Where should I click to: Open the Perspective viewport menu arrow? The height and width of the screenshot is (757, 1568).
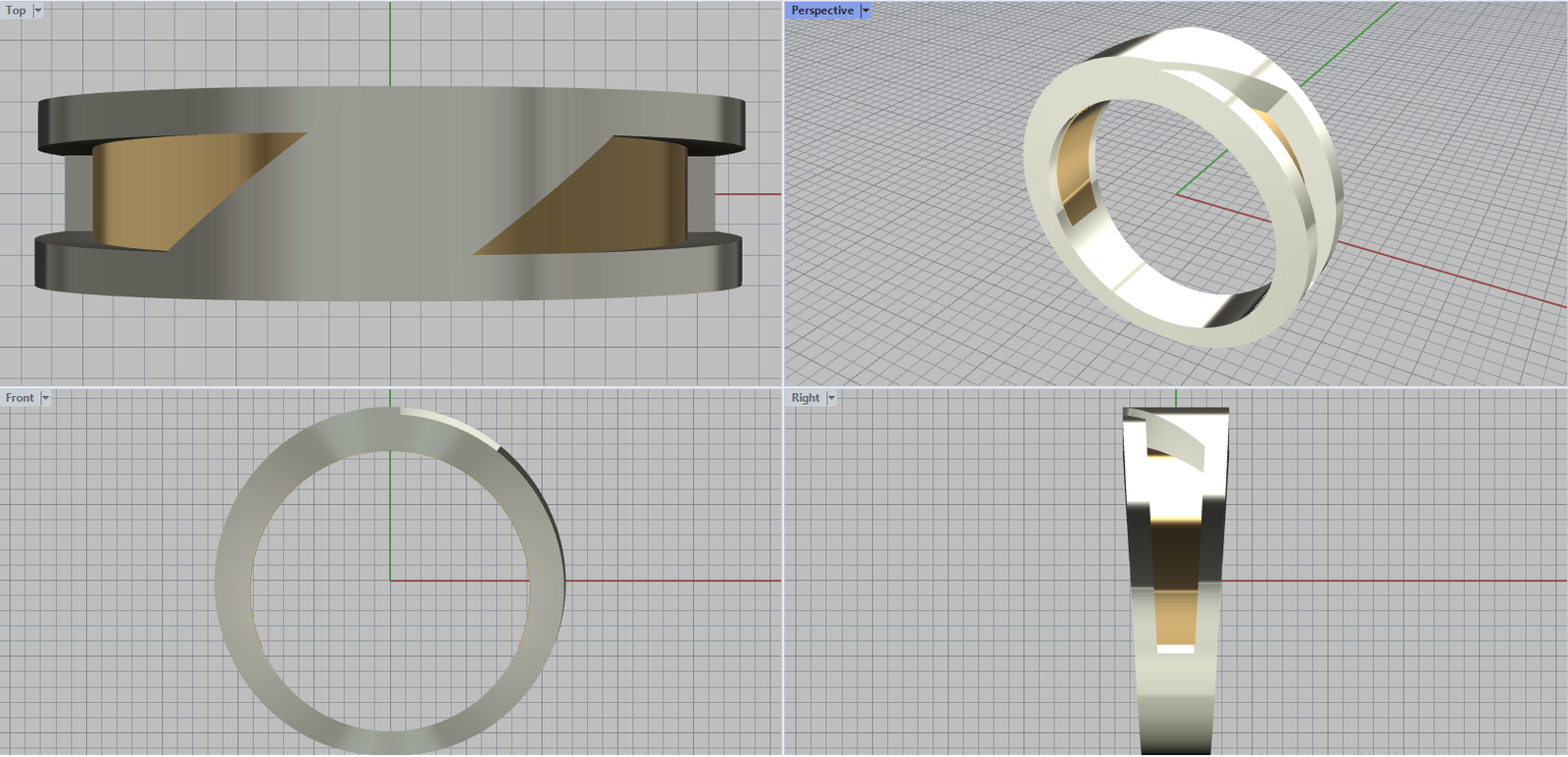pyautogui.click(x=865, y=11)
